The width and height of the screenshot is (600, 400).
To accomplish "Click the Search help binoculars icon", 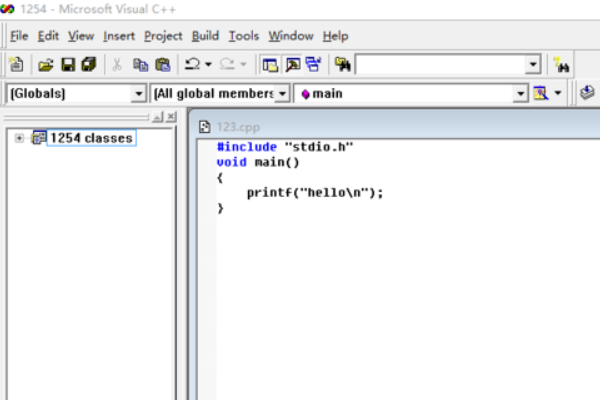I will (562, 65).
